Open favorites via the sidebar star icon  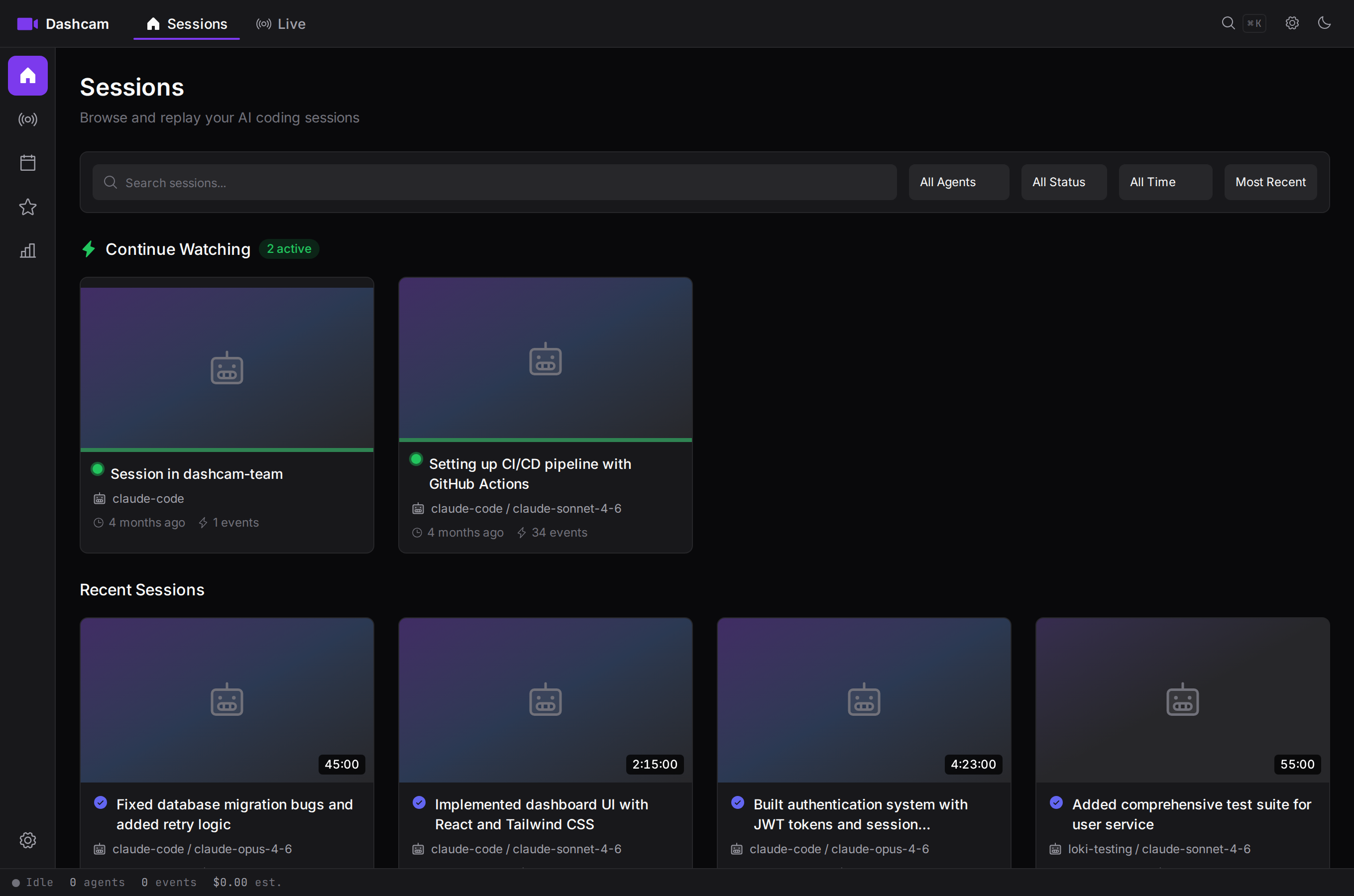pos(27,207)
